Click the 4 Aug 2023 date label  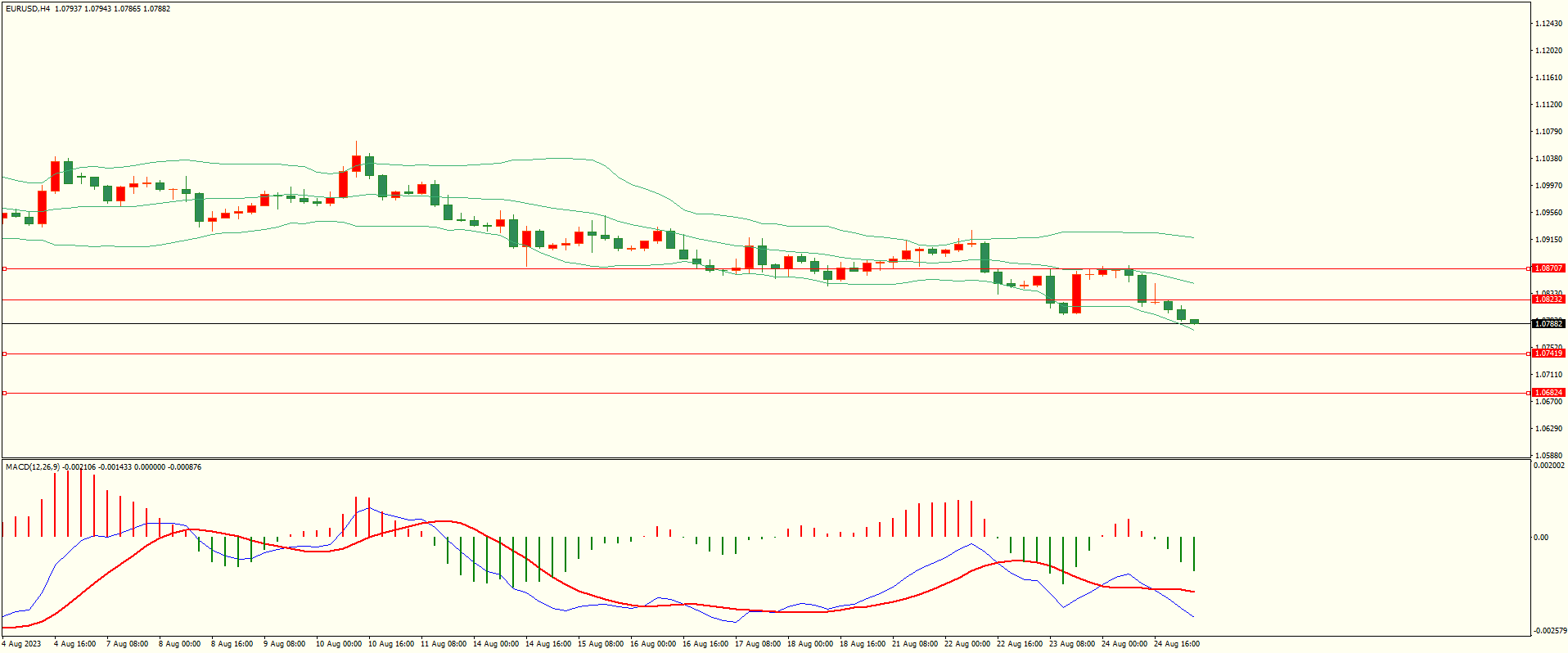click(x=21, y=644)
